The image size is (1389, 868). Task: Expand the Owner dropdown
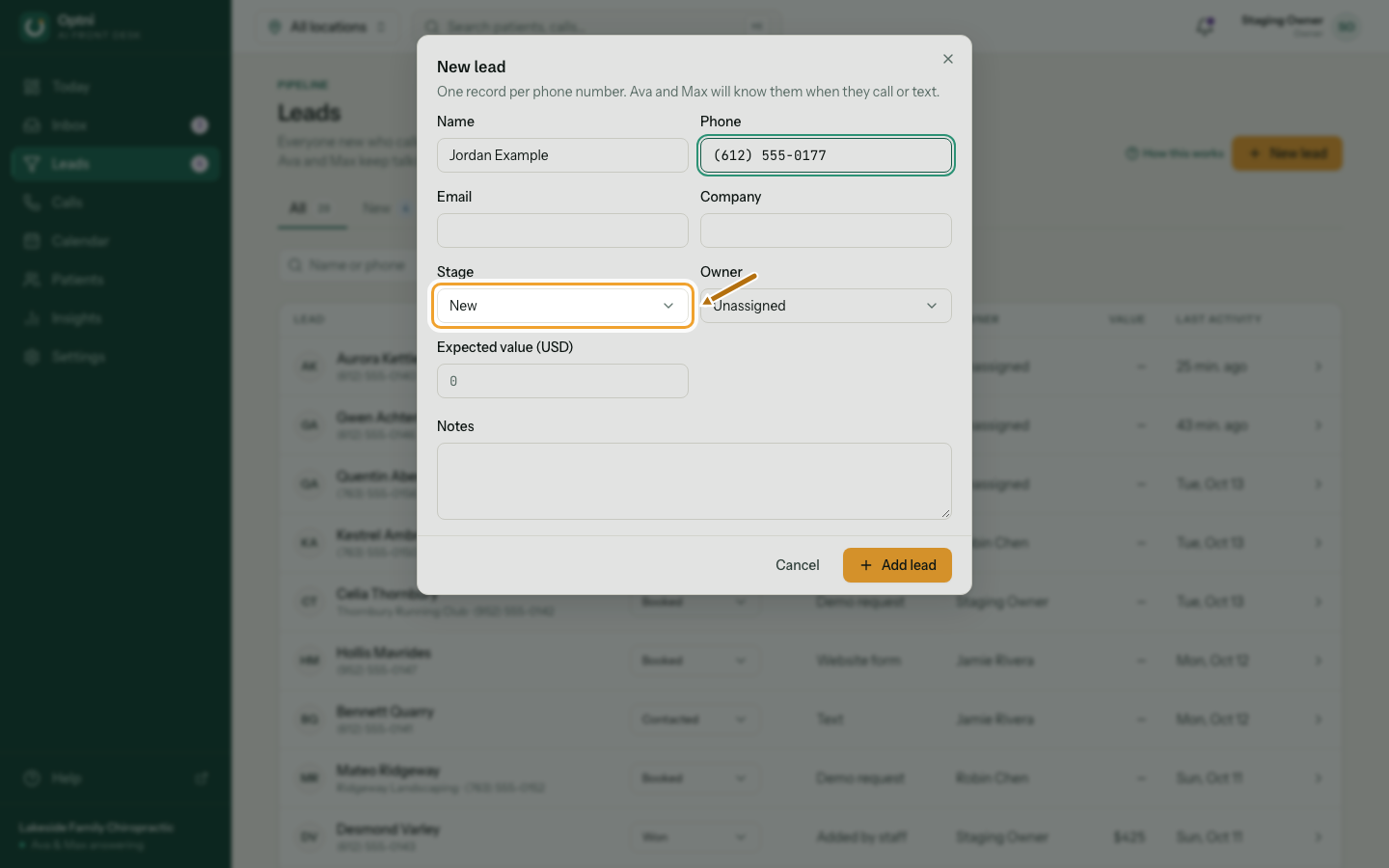826,306
